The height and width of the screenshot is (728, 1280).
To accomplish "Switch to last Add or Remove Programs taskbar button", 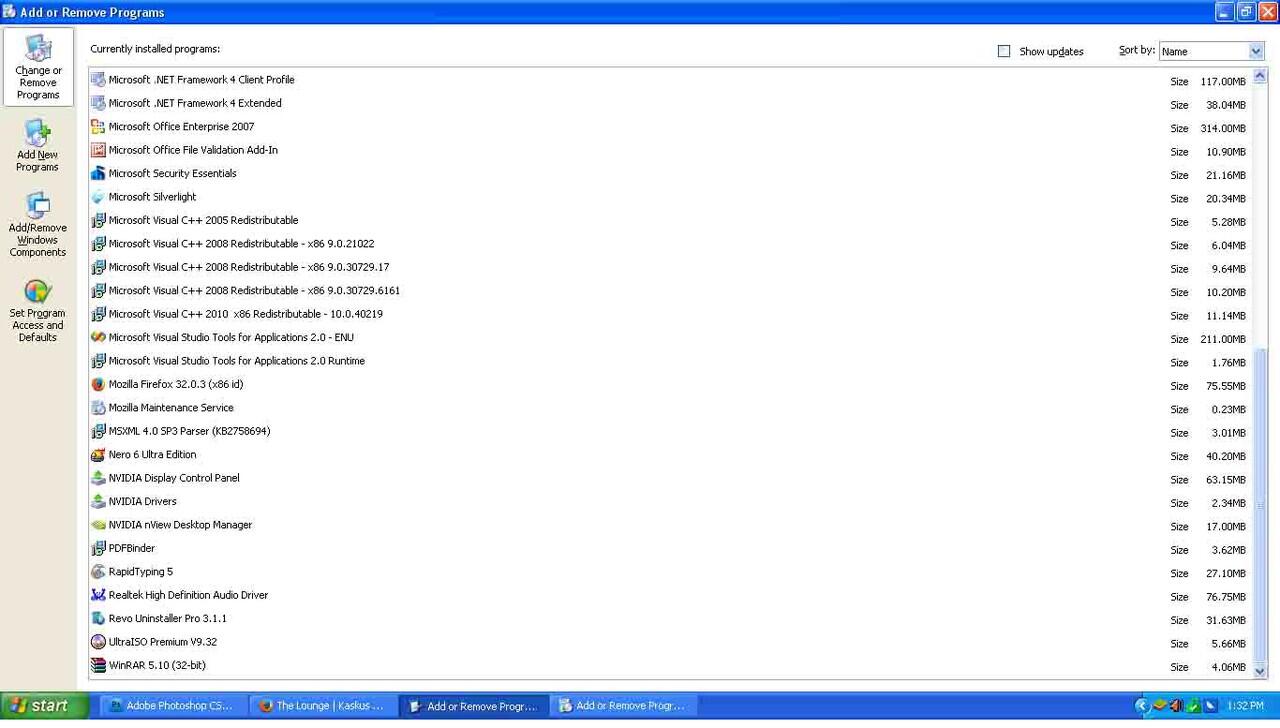I will coord(624,706).
